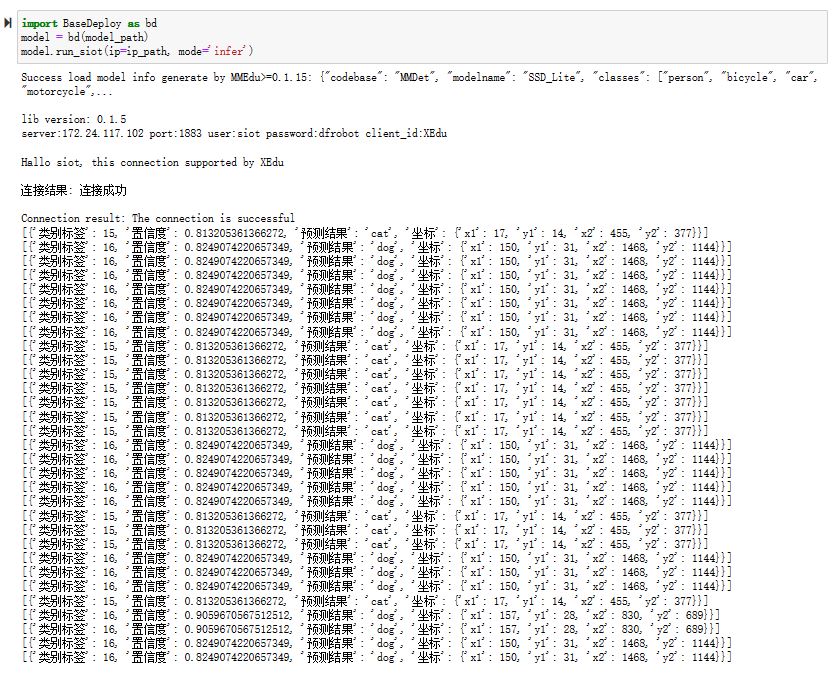Select the 'Success load model info' output line
The image size is (835, 673).
[419, 77]
